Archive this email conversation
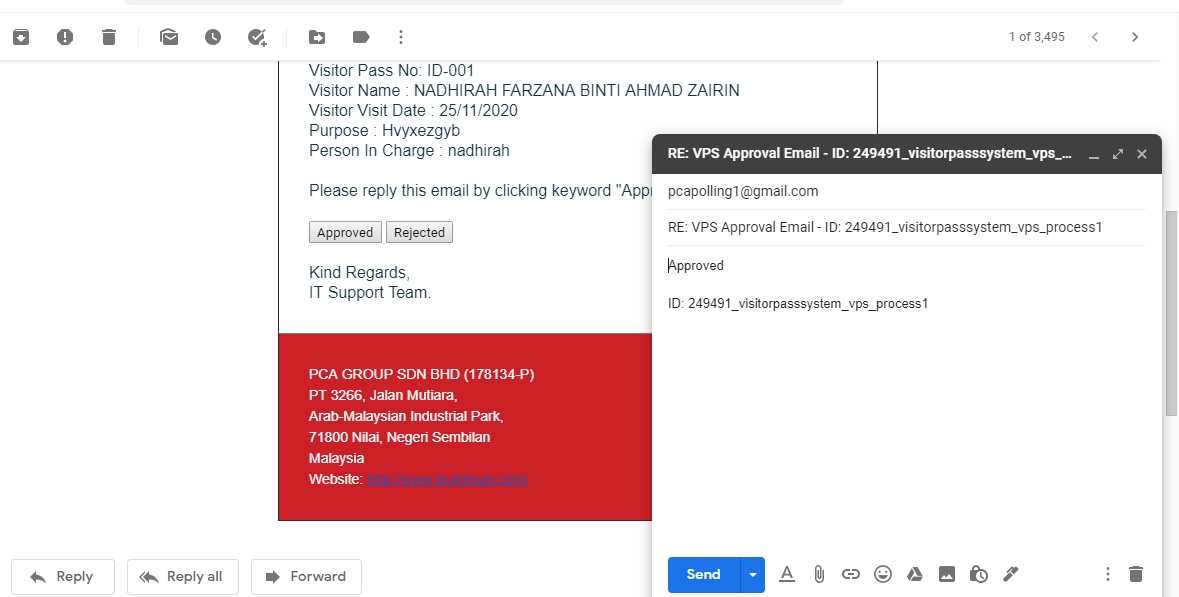 [x=21, y=37]
